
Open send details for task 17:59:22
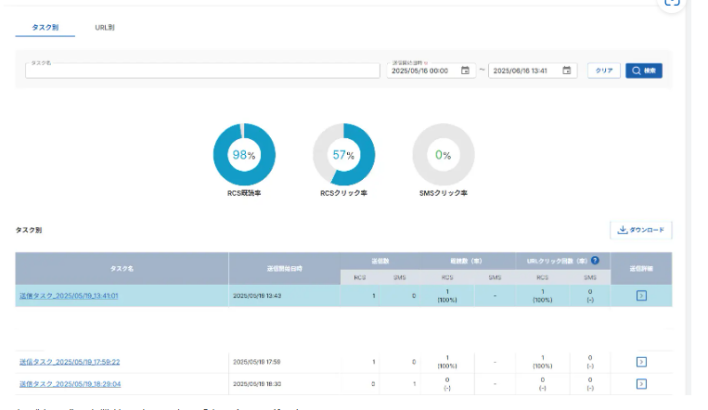point(642,361)
